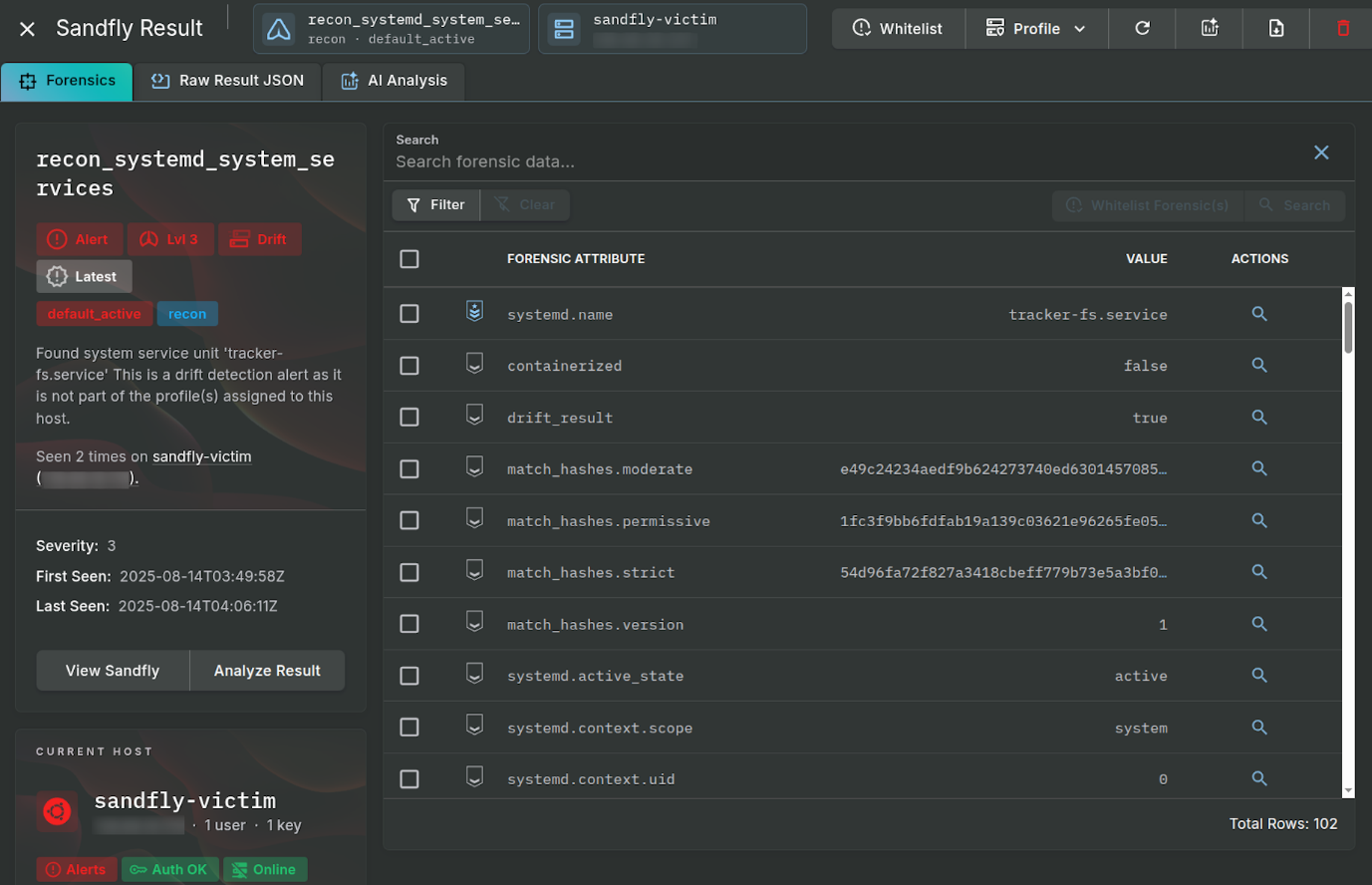Click the scrollbar down arrow in forensic table
1372x885 pixels.
point(1348,791)
